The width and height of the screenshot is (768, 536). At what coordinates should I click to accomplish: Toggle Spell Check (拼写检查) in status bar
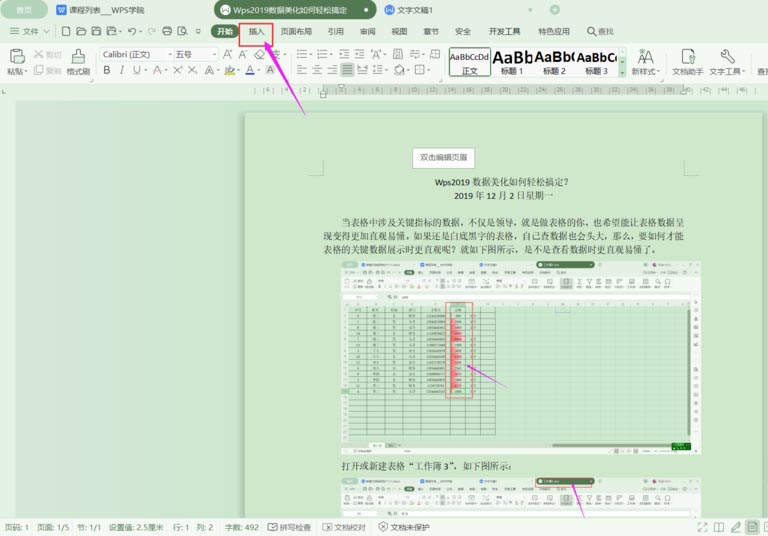[x=289, y=527]
